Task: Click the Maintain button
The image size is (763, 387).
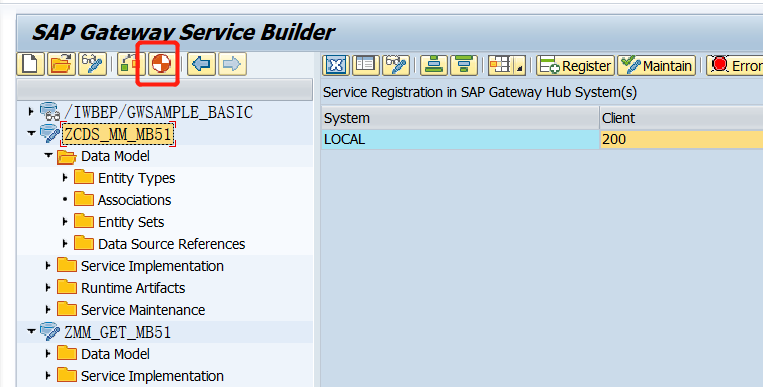Action: click(656, 65)
